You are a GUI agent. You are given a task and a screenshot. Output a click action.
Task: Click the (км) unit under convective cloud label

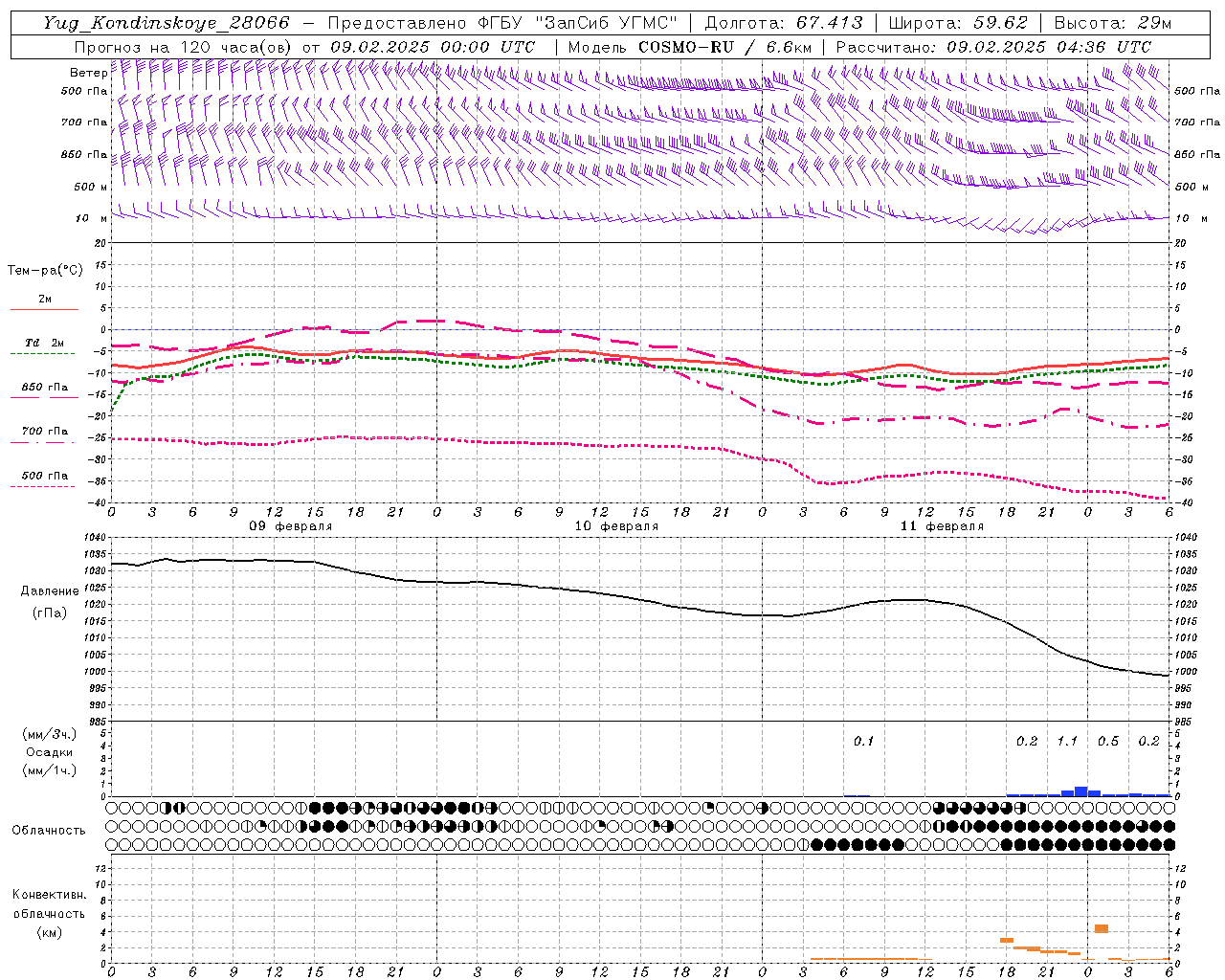[49, 932]
